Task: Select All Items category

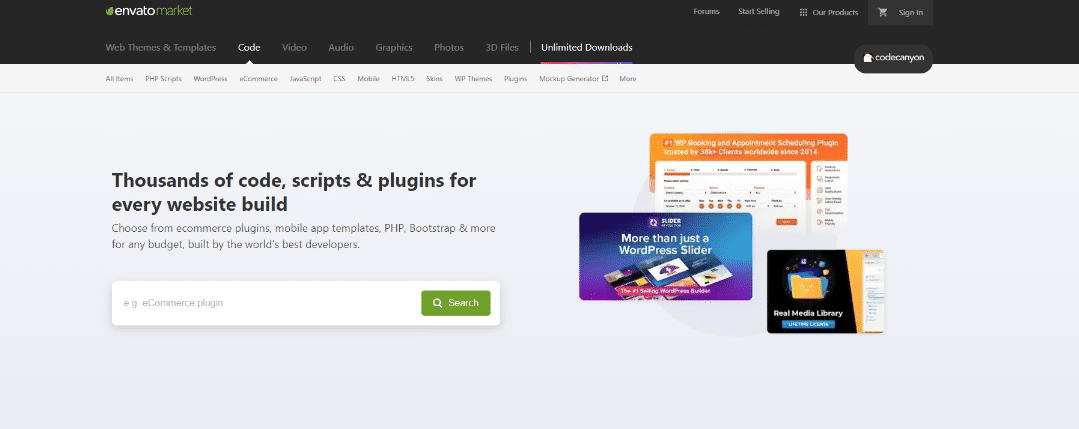Action: pyautogui.click(x=120, y=79)
